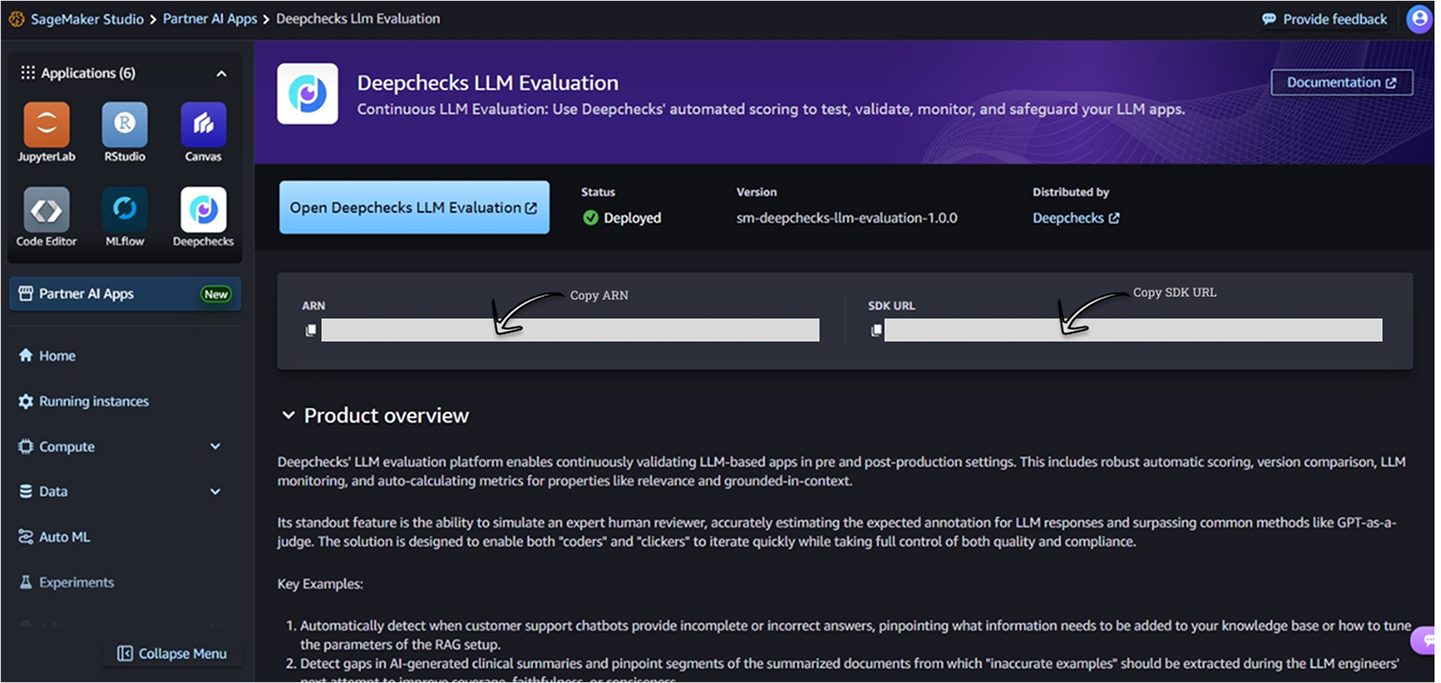Click Open Deepchecks LLM Evaluation button

click(x=414, y=207)
